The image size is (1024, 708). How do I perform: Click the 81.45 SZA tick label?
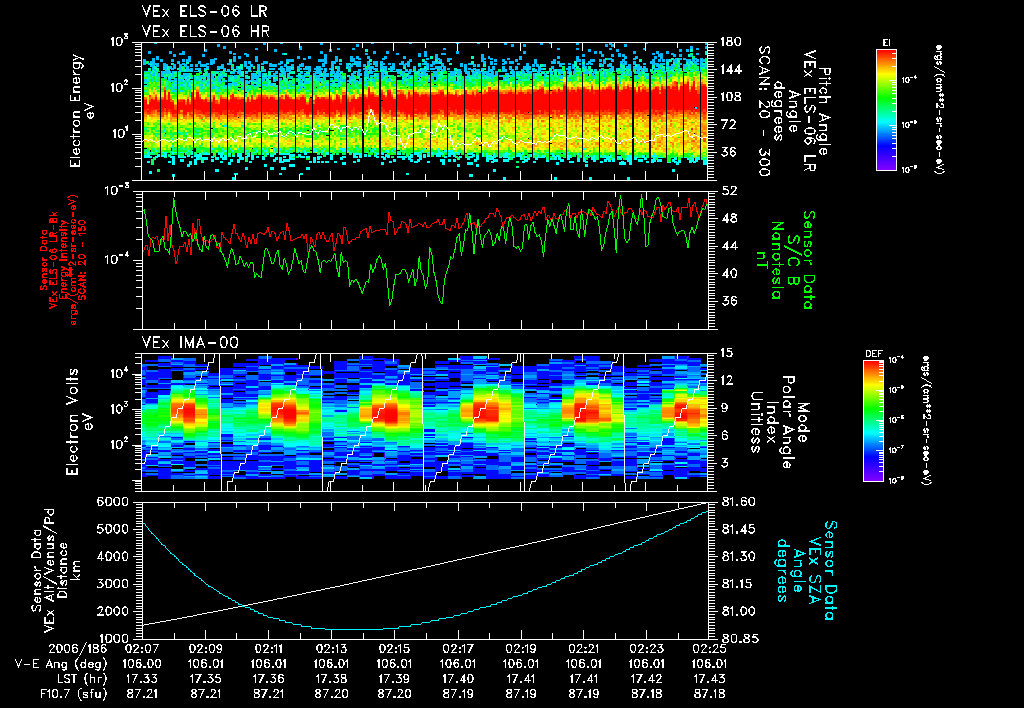[x=739, y=529]
